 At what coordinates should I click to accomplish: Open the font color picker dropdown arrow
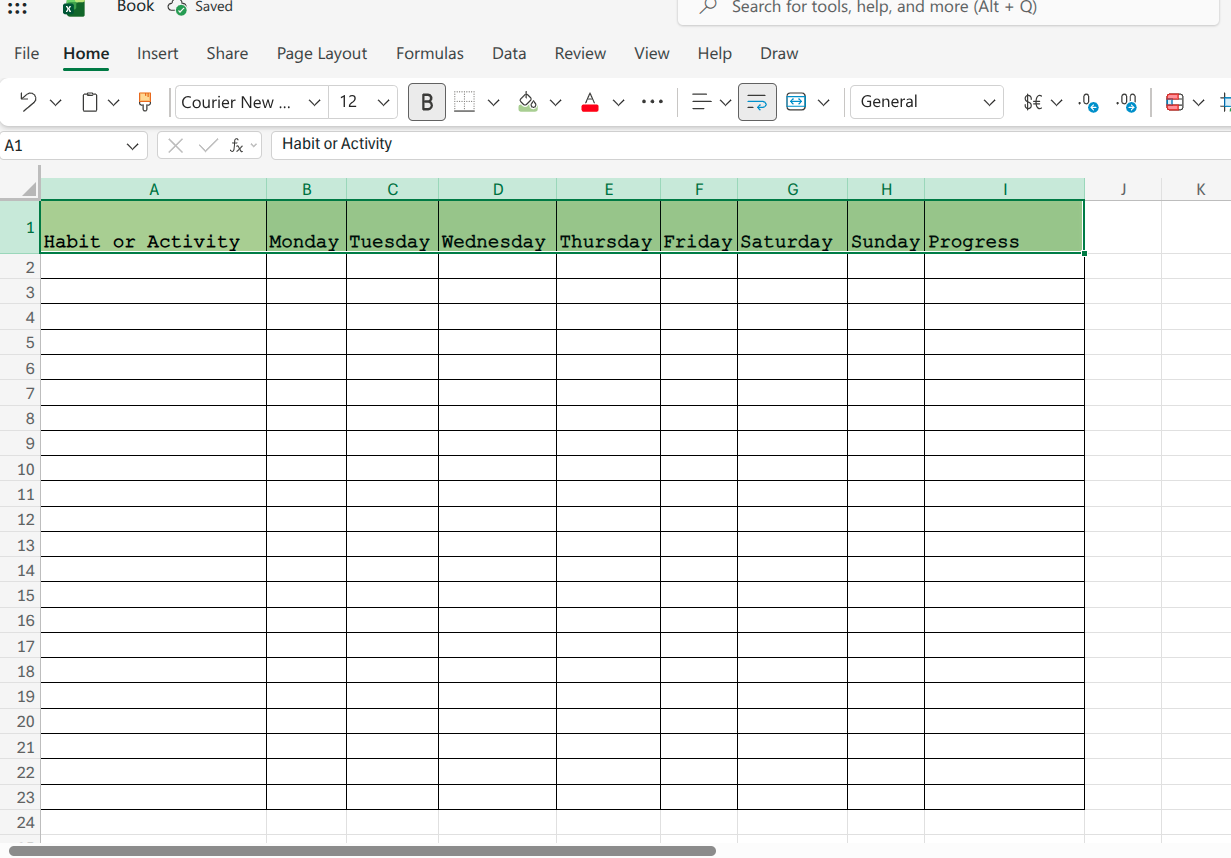tap(618, 102)
